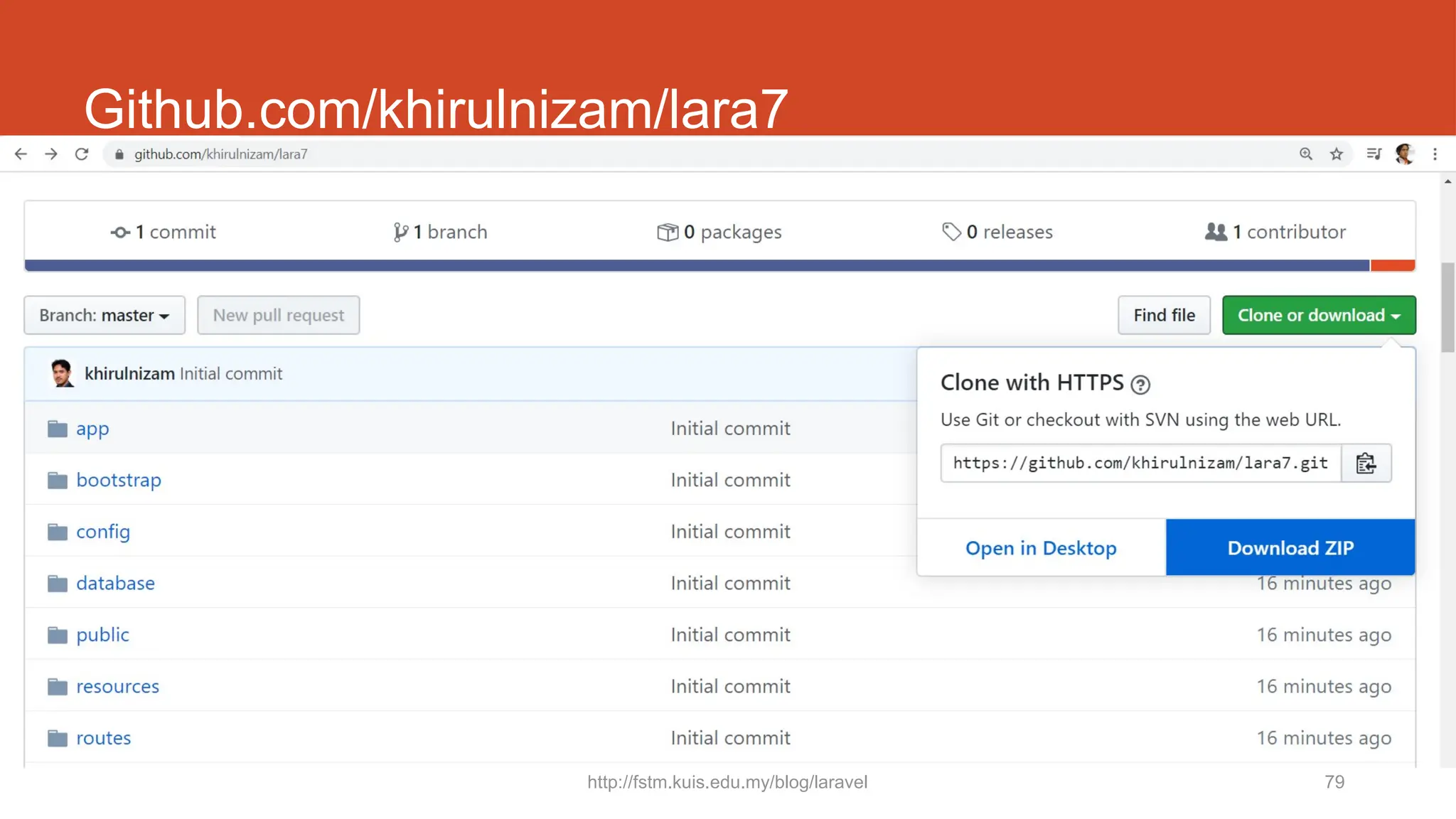
Task: Click the page scrollbar thumb
Action: [1448, 307]
